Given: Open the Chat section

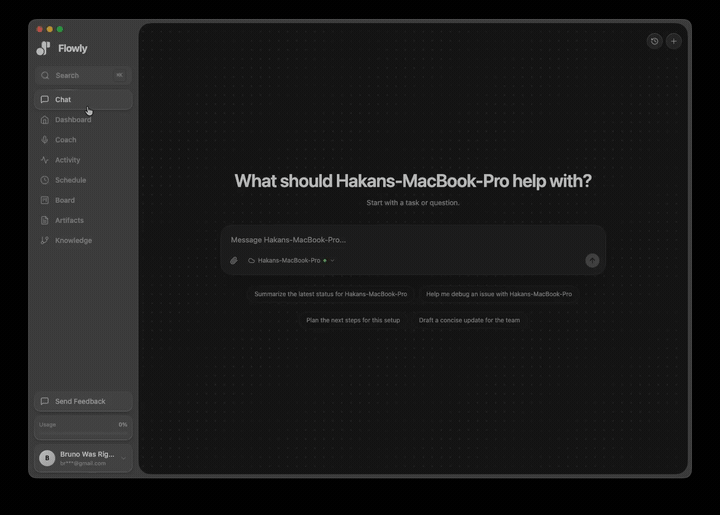Looking at the screenshot, I should (x=84, y=100).
